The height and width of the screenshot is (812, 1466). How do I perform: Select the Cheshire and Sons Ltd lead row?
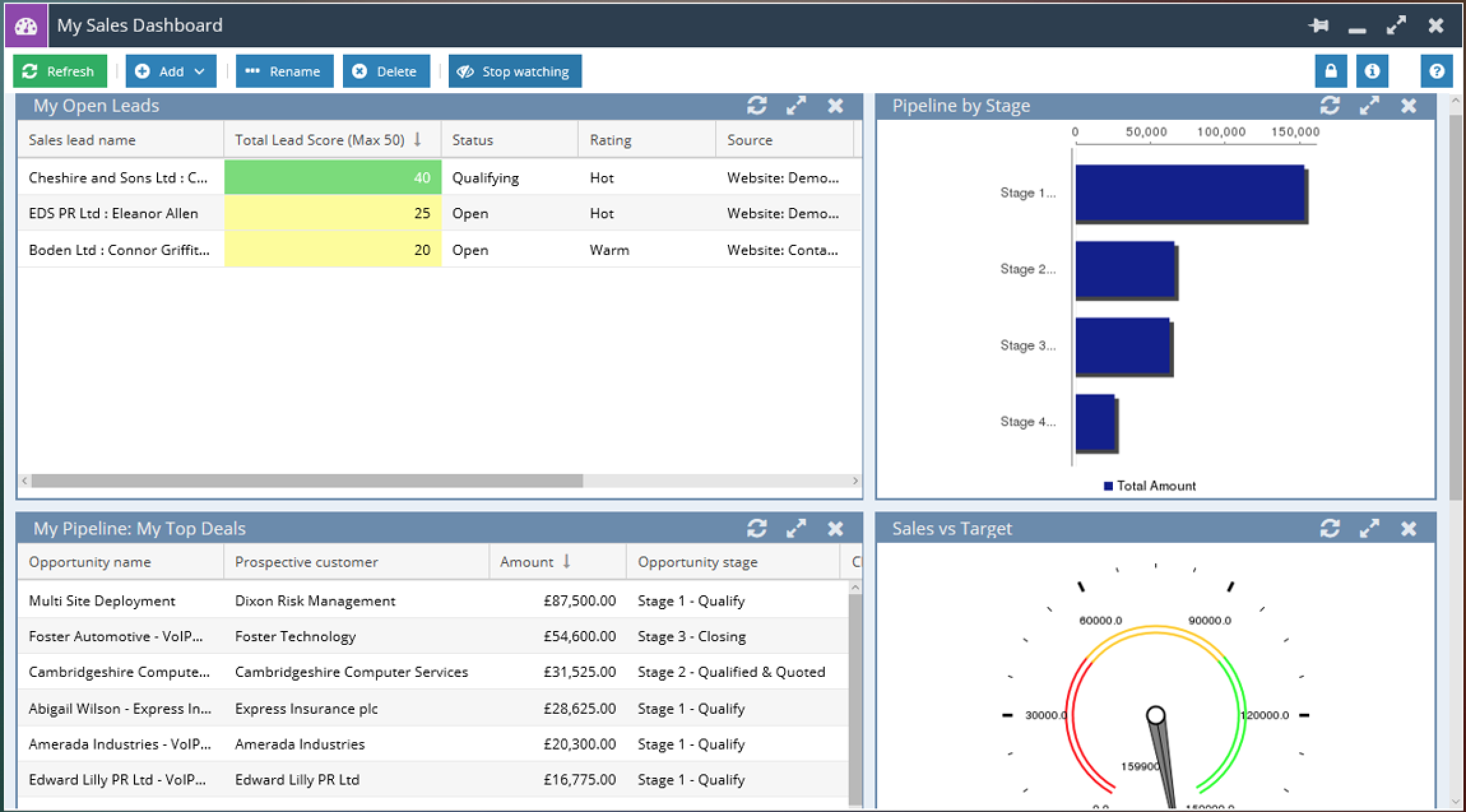118,178
